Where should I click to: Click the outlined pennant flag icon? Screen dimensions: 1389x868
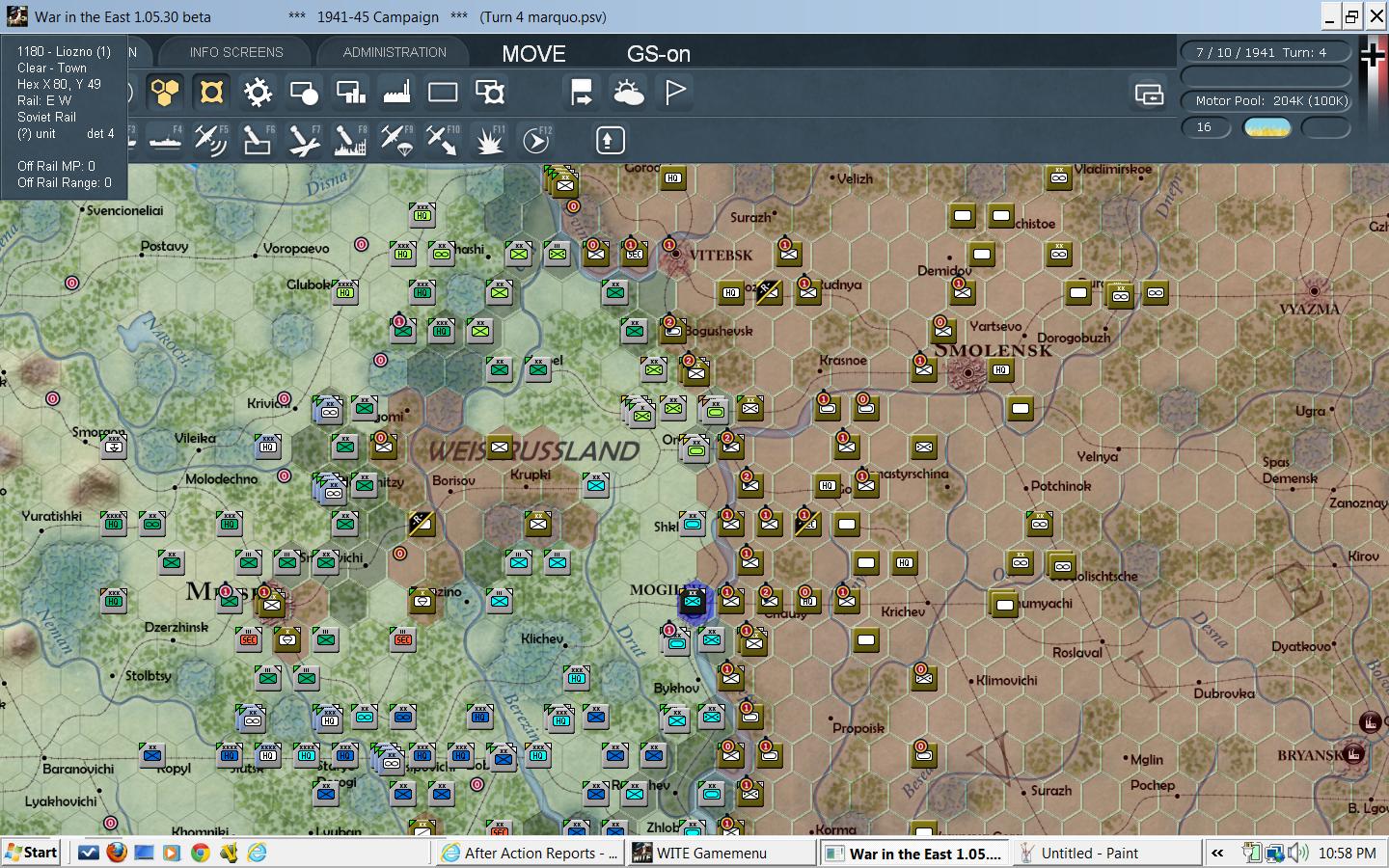[x=675, y=93]
